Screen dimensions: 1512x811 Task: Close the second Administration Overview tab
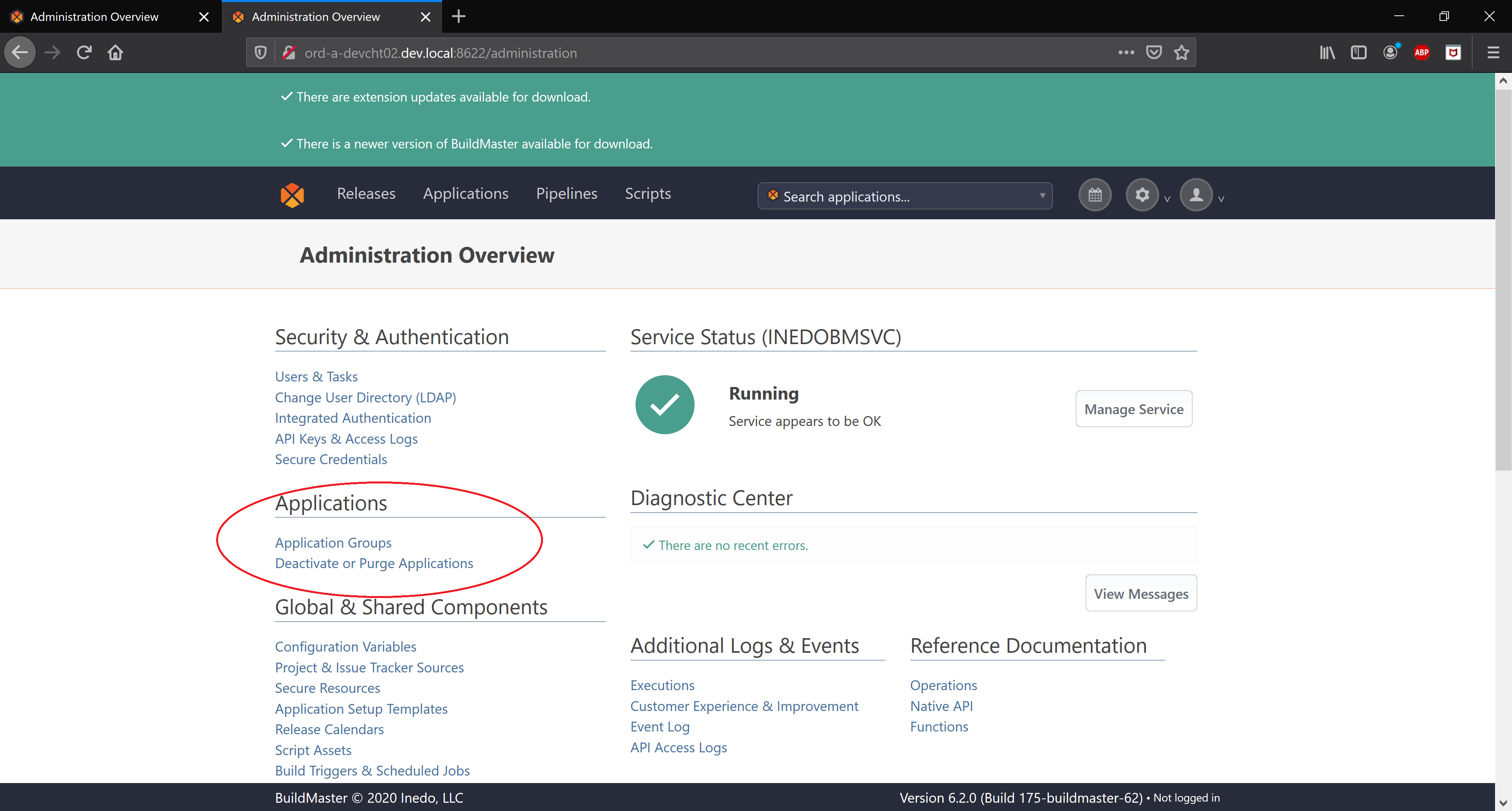tap(426, 17)
